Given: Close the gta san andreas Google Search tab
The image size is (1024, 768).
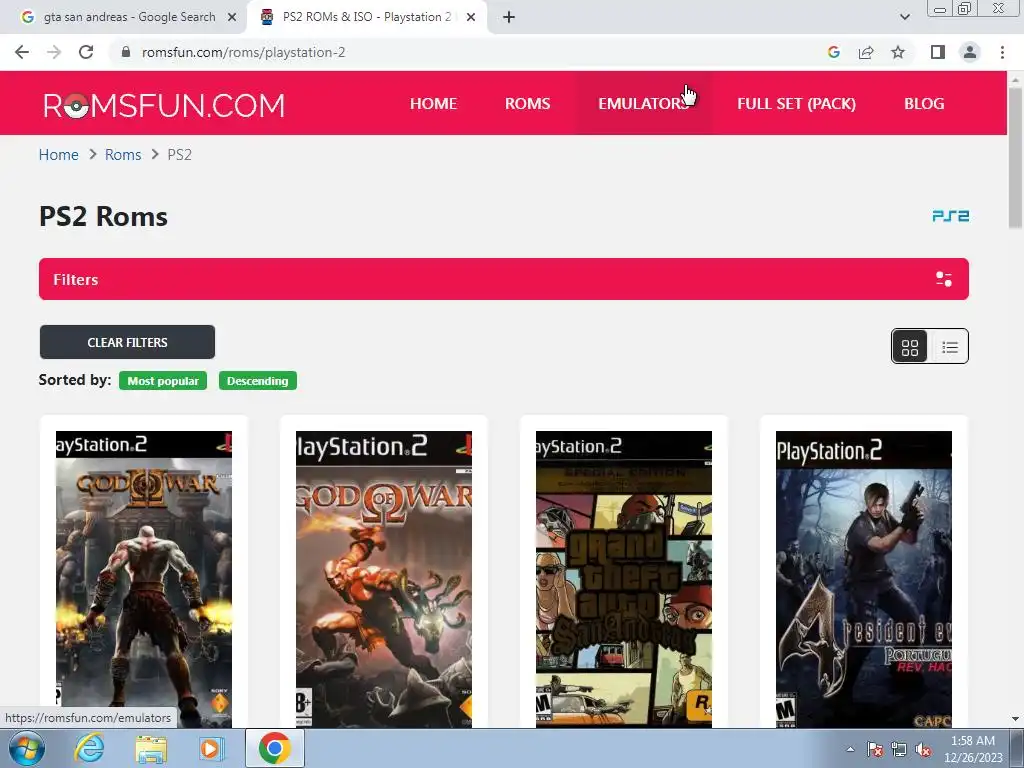Looking at the screenshot, I should pos(231,18).
